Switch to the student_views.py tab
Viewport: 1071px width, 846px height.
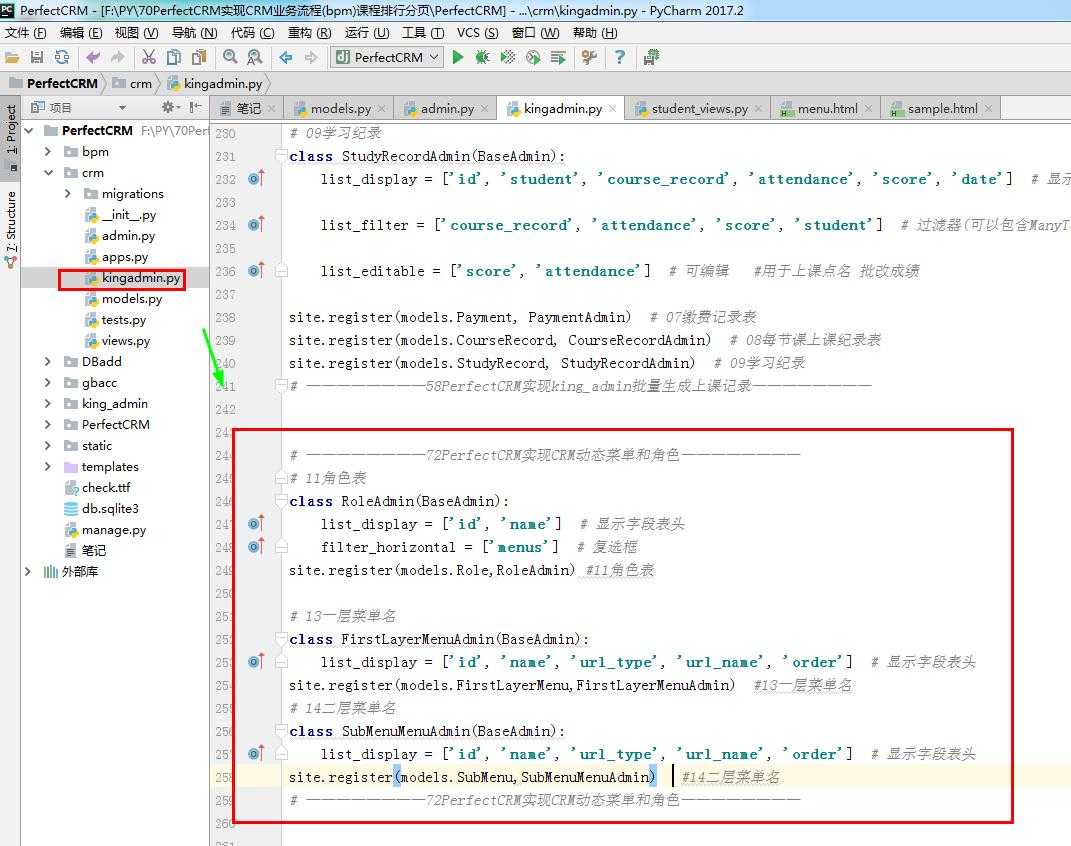tap(699, 109)
